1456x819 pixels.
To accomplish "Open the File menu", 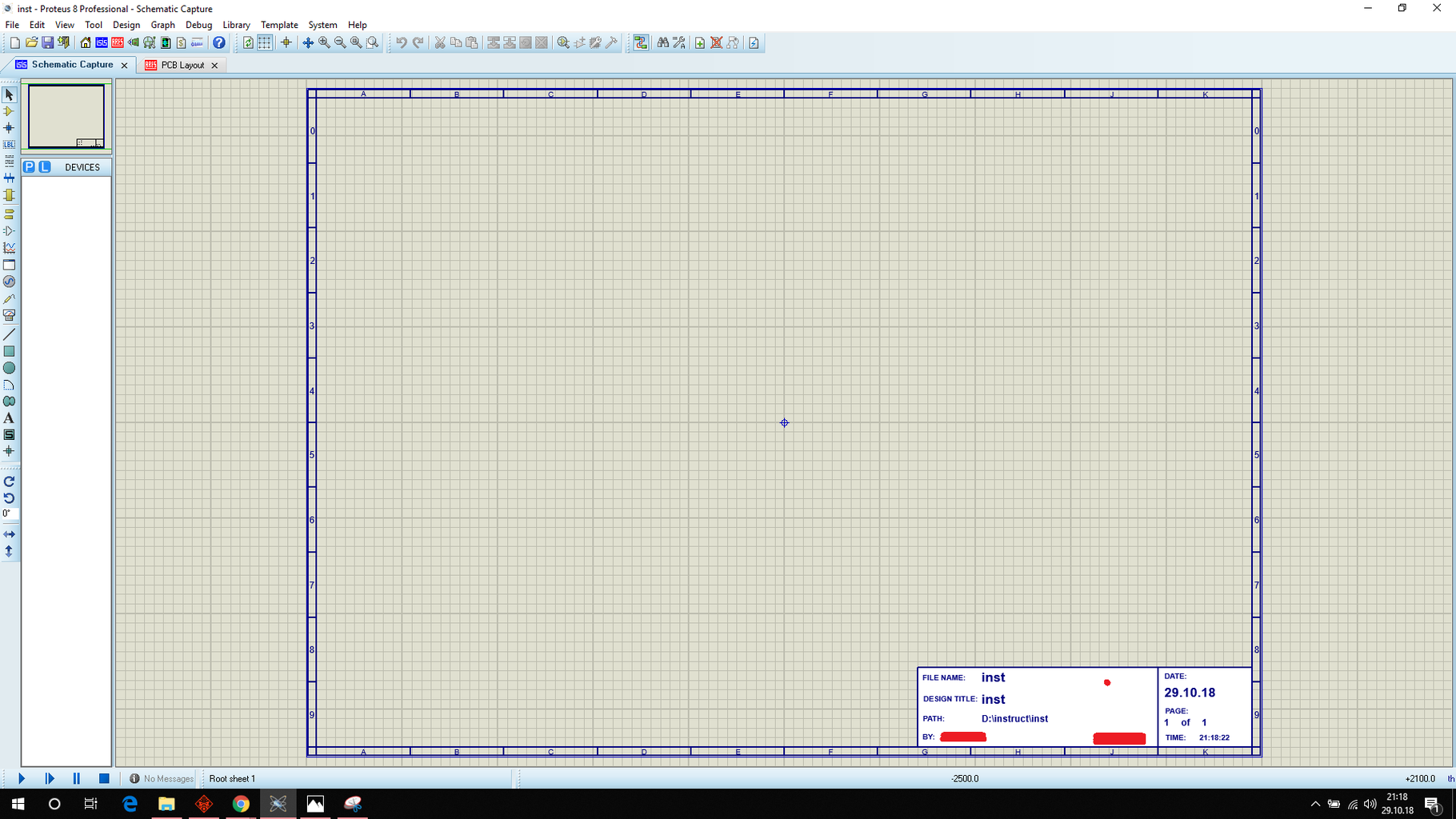I will point(12,25).
